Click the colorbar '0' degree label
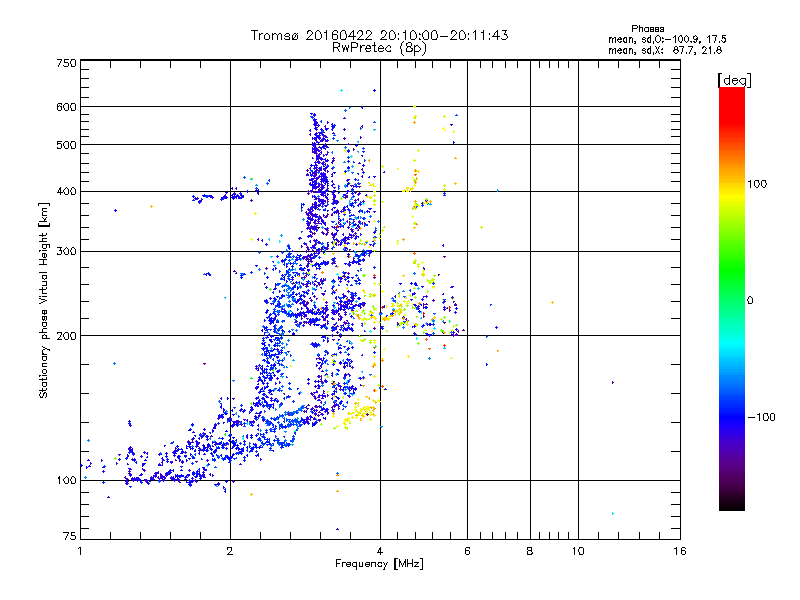Image resolution: width=800 pixels, height=600 pixels. [750, 300]
